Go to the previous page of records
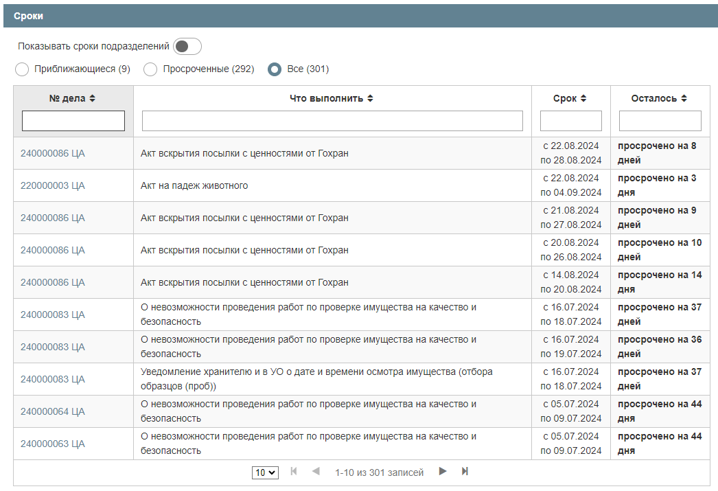The height and width of the screenshot is (491, 718). pos(316,472)
